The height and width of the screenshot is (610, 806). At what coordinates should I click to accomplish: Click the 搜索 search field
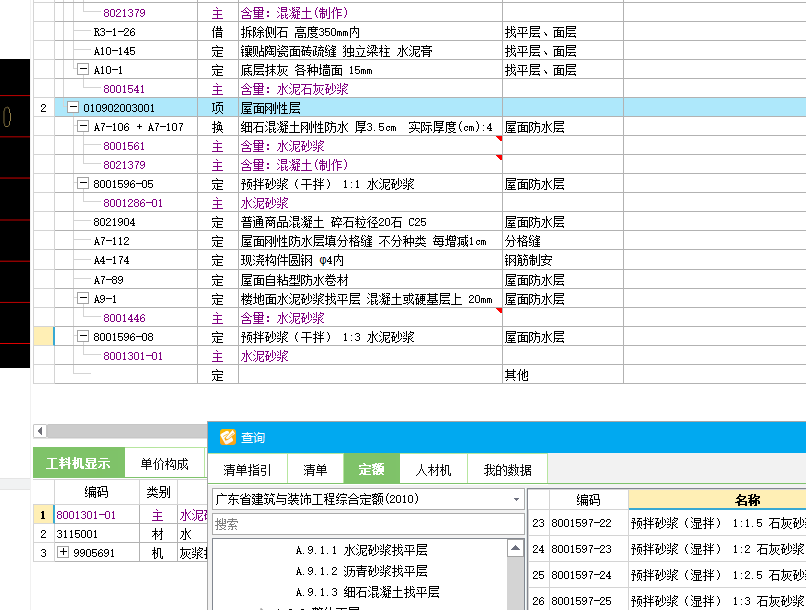pyautogui.click(x=368, y=524)
